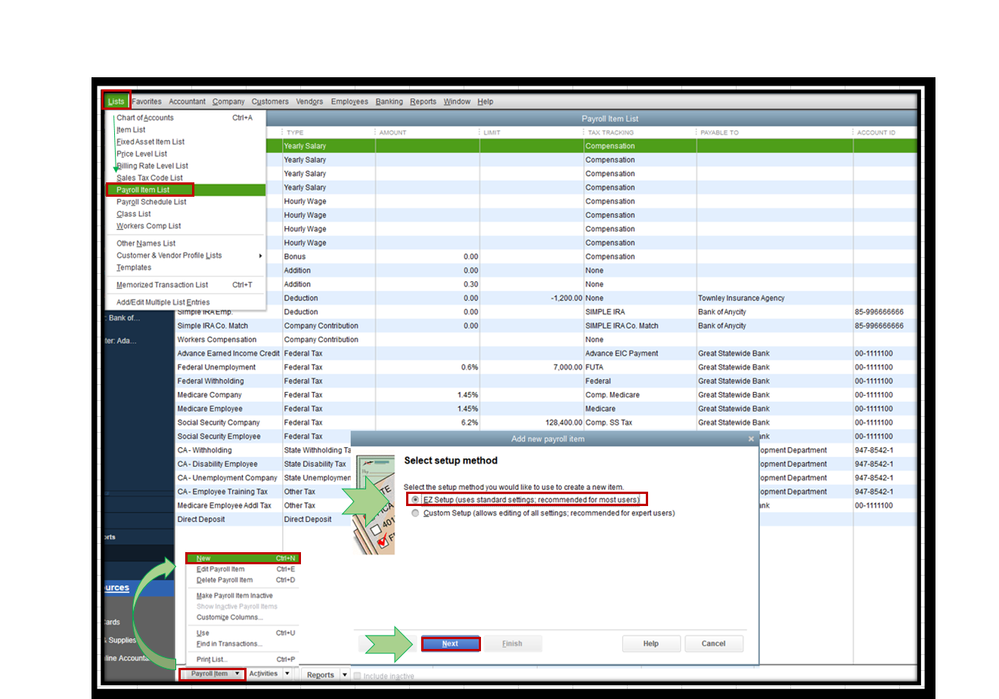Viewport: 999px width, 699px height.
Task: Sort by the ACCOUNT ID column header
Action: tap(885, 133)
